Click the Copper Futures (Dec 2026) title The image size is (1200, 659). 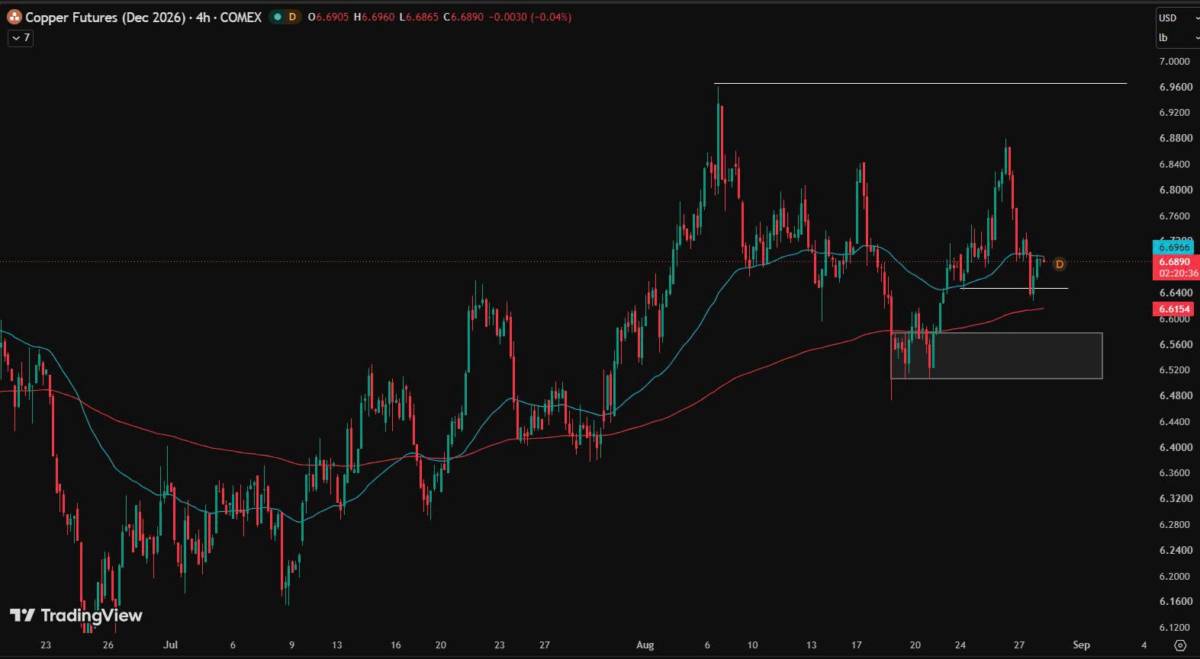(x=106, y=17)
